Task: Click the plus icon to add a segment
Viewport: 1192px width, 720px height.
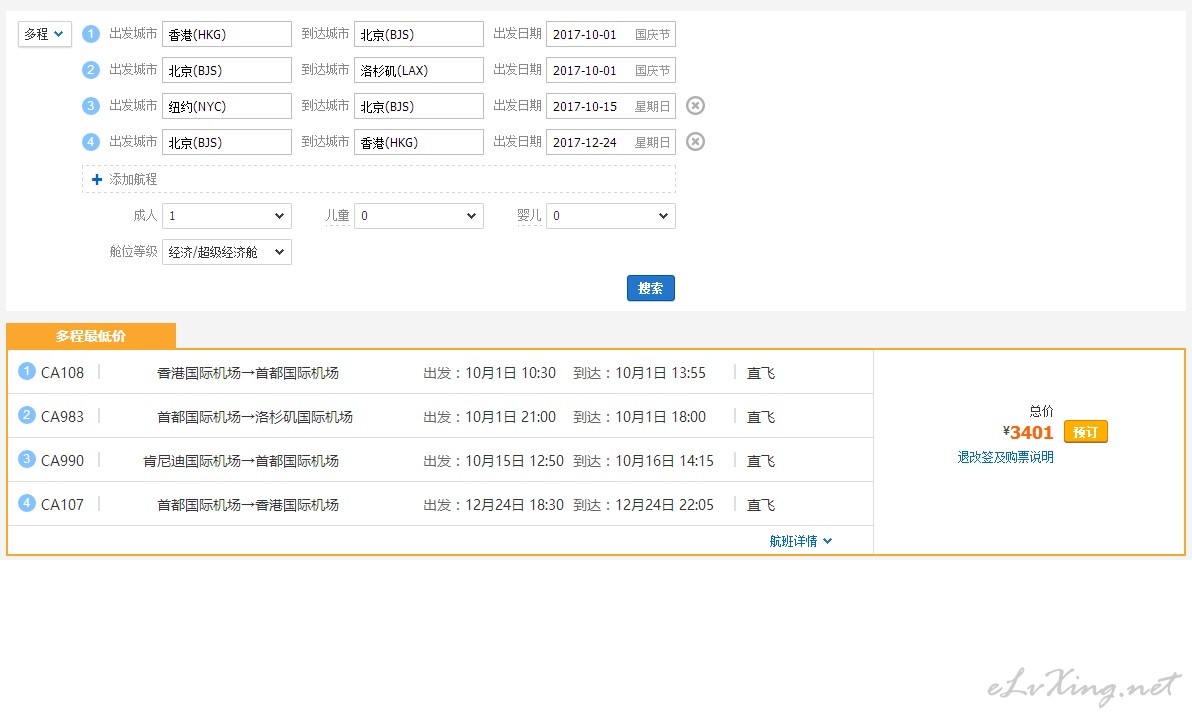Action: tap(97, 179)
